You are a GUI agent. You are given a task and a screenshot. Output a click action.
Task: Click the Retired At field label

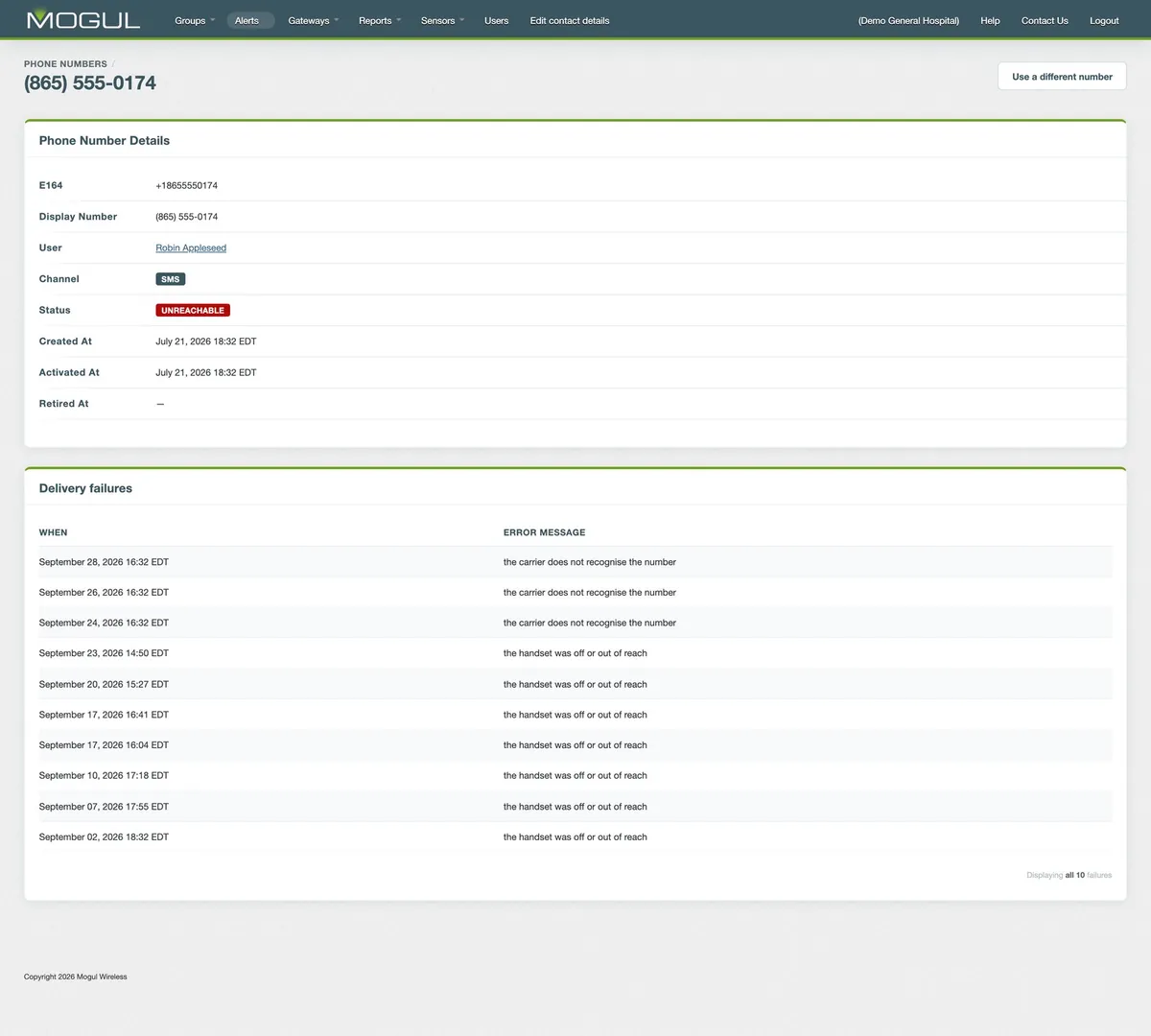click(63, 404)
